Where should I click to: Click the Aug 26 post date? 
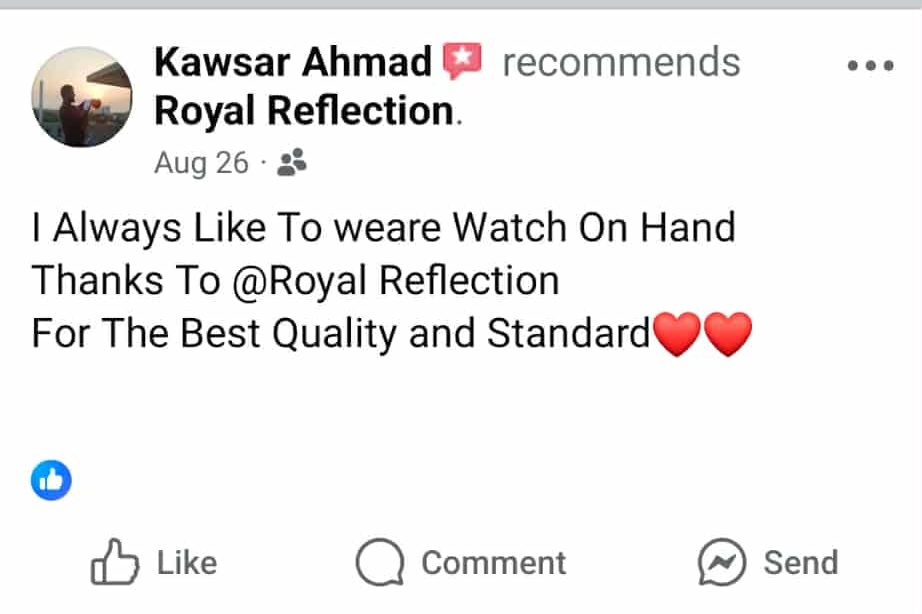pyautogui.click(x=201, y=163)
